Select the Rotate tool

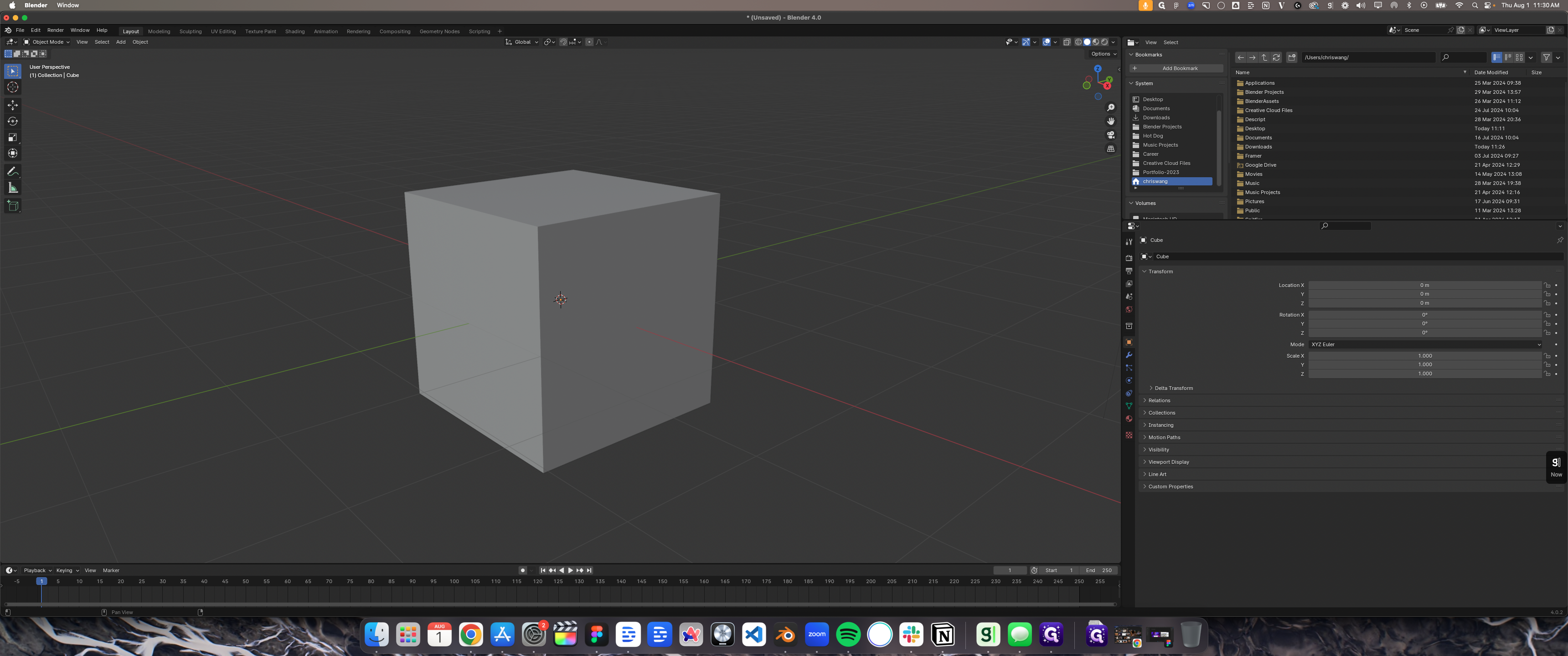[12, 121]
